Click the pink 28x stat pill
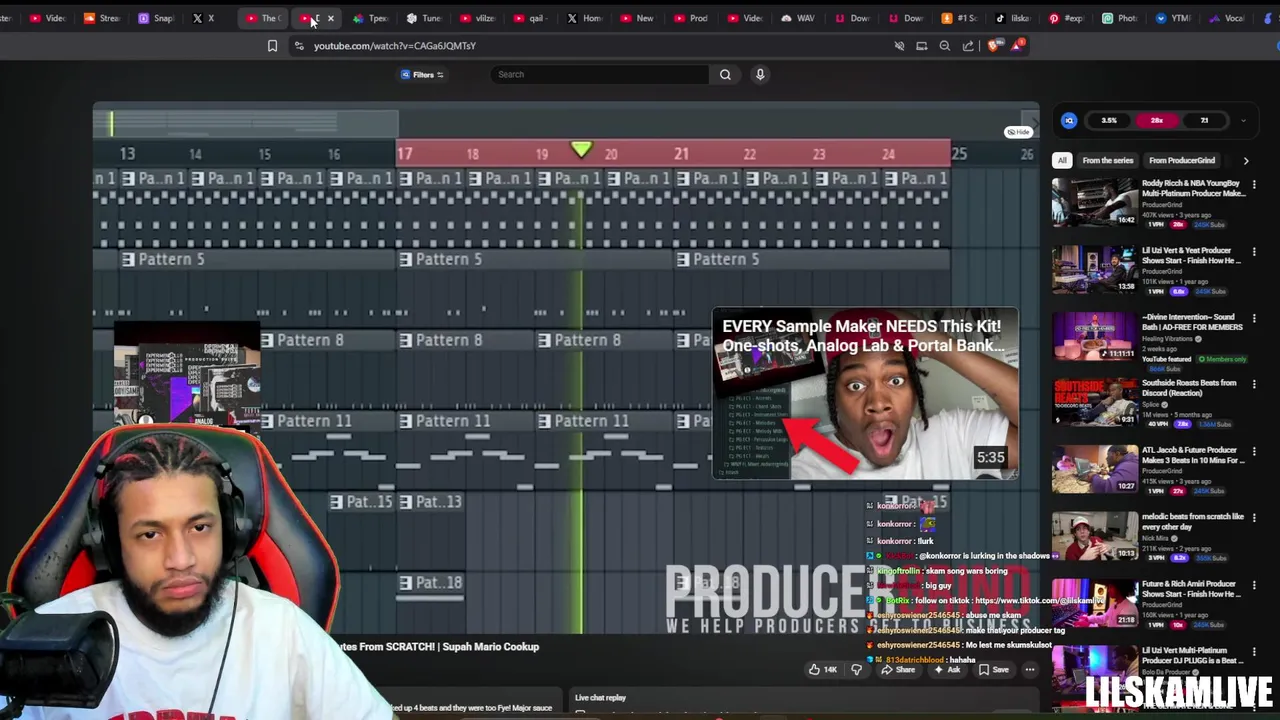The width and height of the screenshot is (1280, 720). tap(1157, 120)
